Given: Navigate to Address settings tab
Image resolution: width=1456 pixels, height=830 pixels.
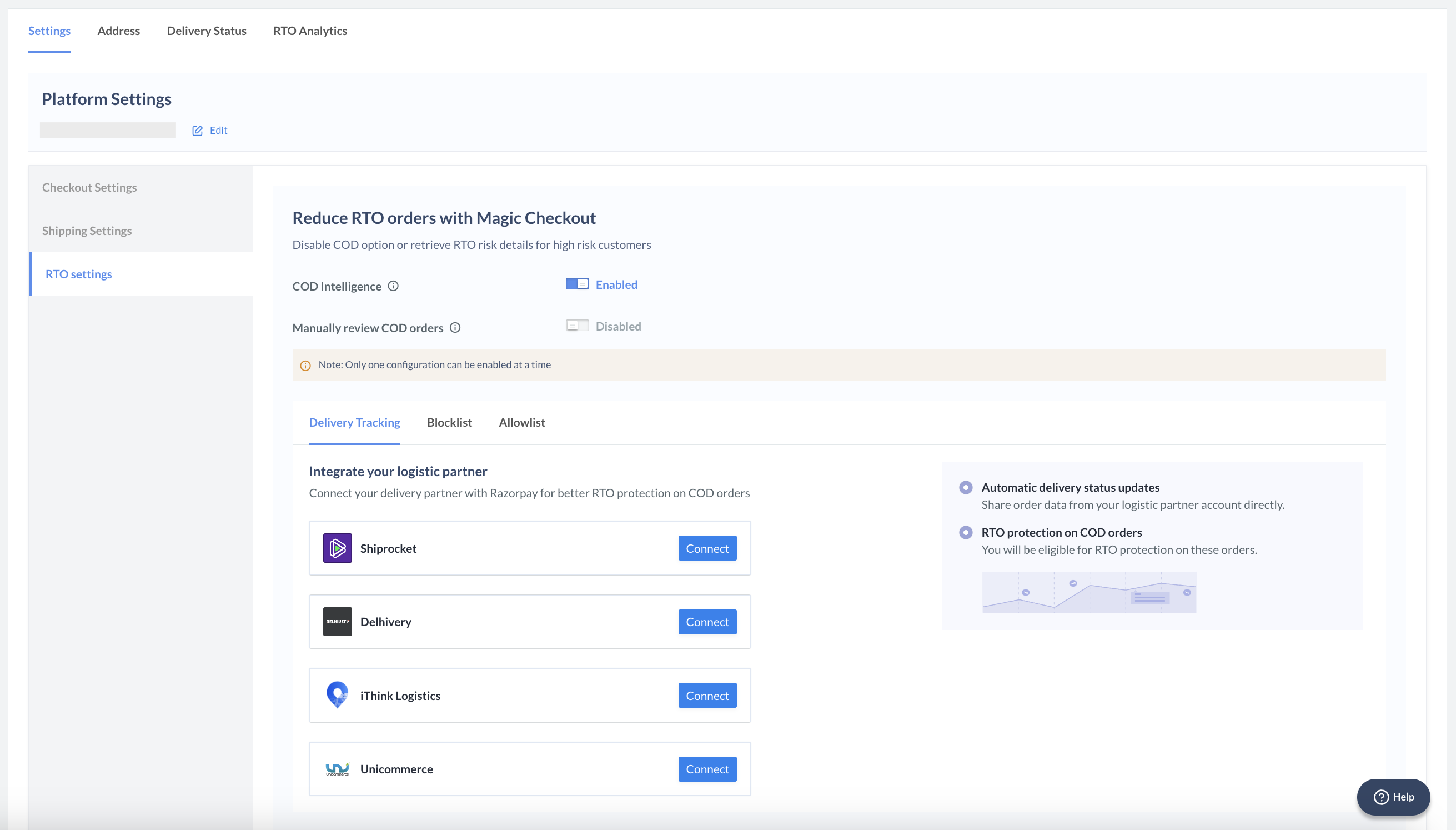Looking at the screenshot, I should [118, 30].
